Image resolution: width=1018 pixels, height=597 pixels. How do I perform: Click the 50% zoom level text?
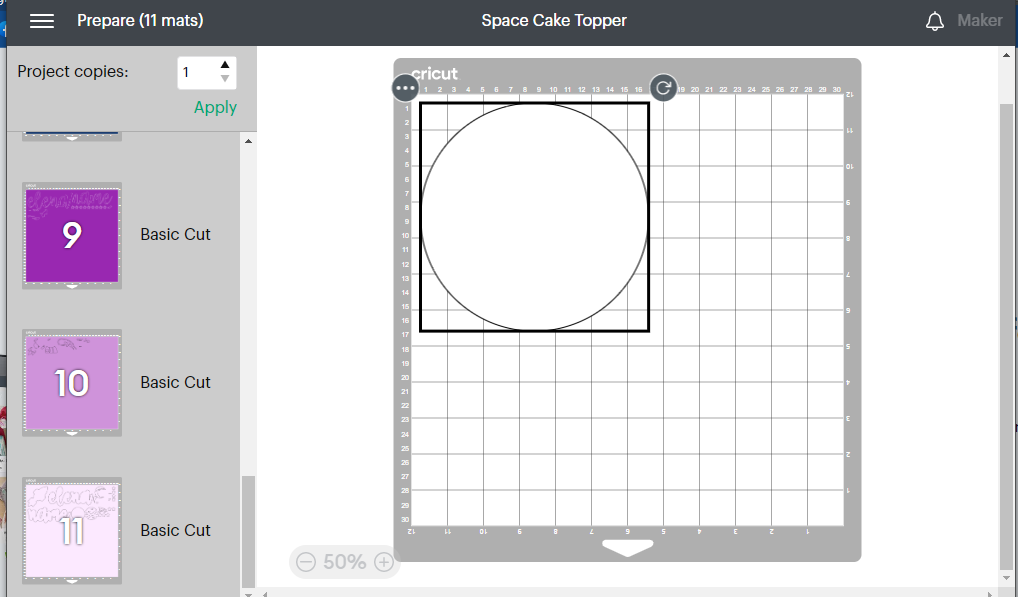[345, 562]
